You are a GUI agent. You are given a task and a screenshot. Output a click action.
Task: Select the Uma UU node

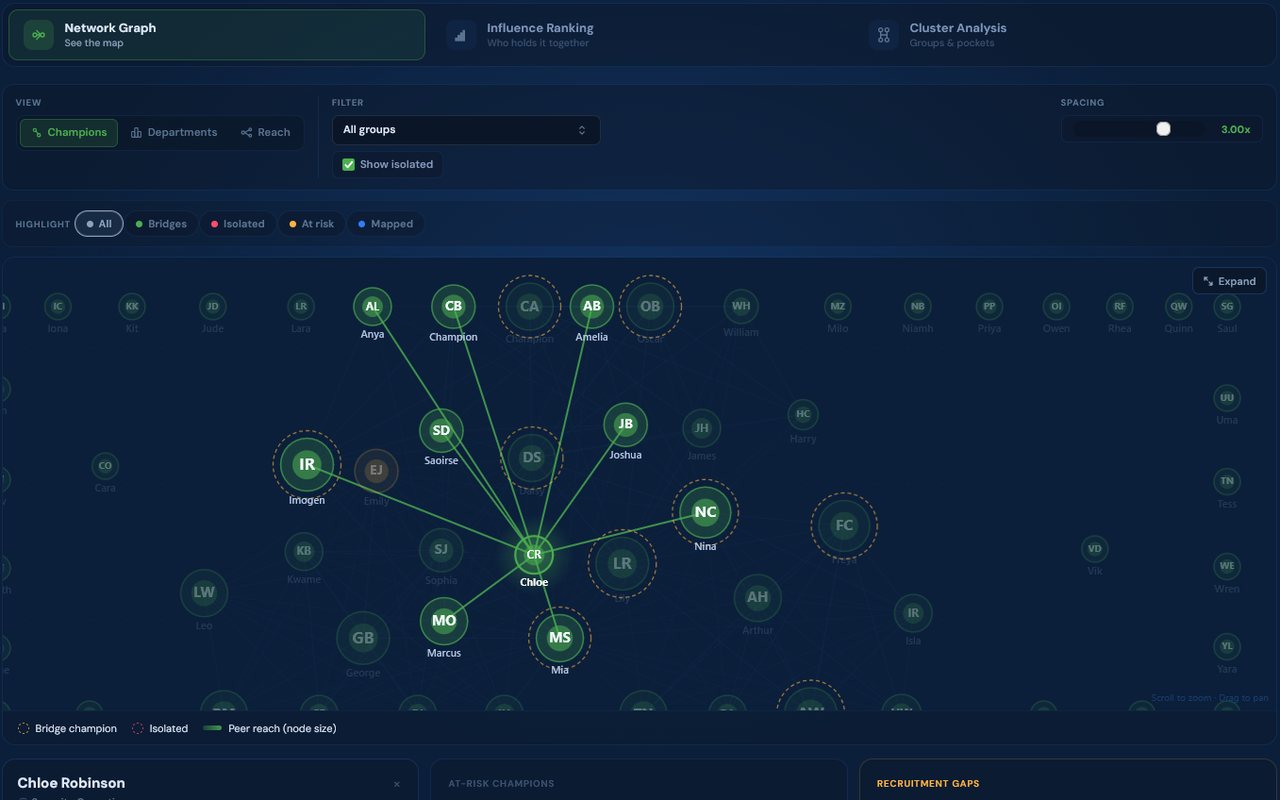[1227, 398]
